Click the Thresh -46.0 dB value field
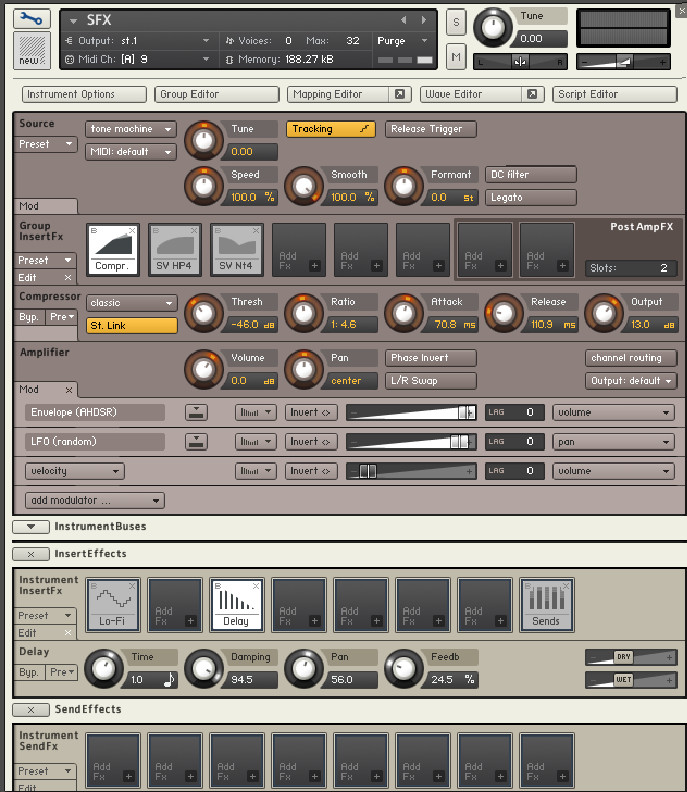The width and height of the screenshot is (687, 792). [x=252, y=325]
